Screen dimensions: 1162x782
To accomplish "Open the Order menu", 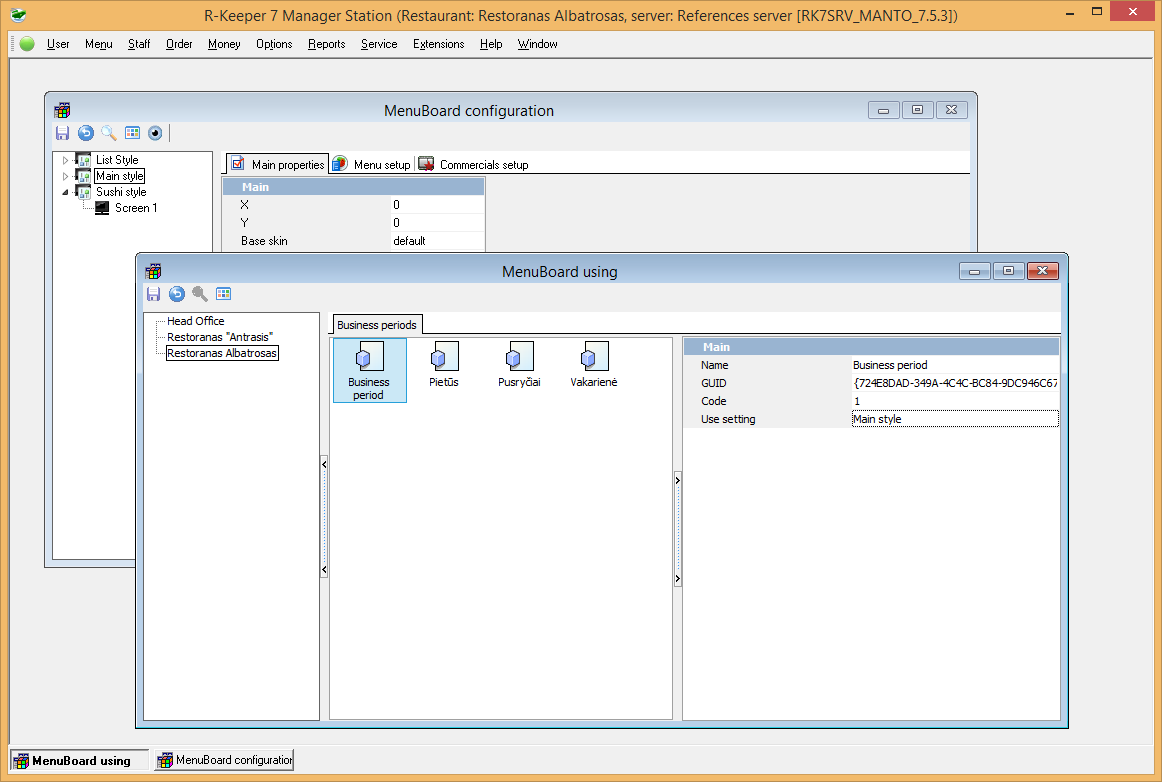I will pos(179,44).
